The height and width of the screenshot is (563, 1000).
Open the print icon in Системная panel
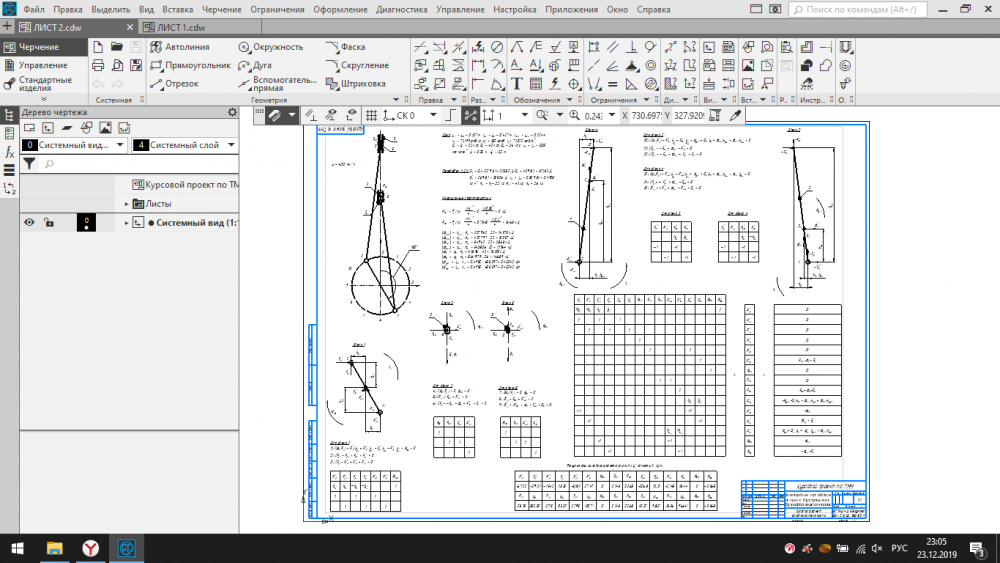click(x=98, y=66)
